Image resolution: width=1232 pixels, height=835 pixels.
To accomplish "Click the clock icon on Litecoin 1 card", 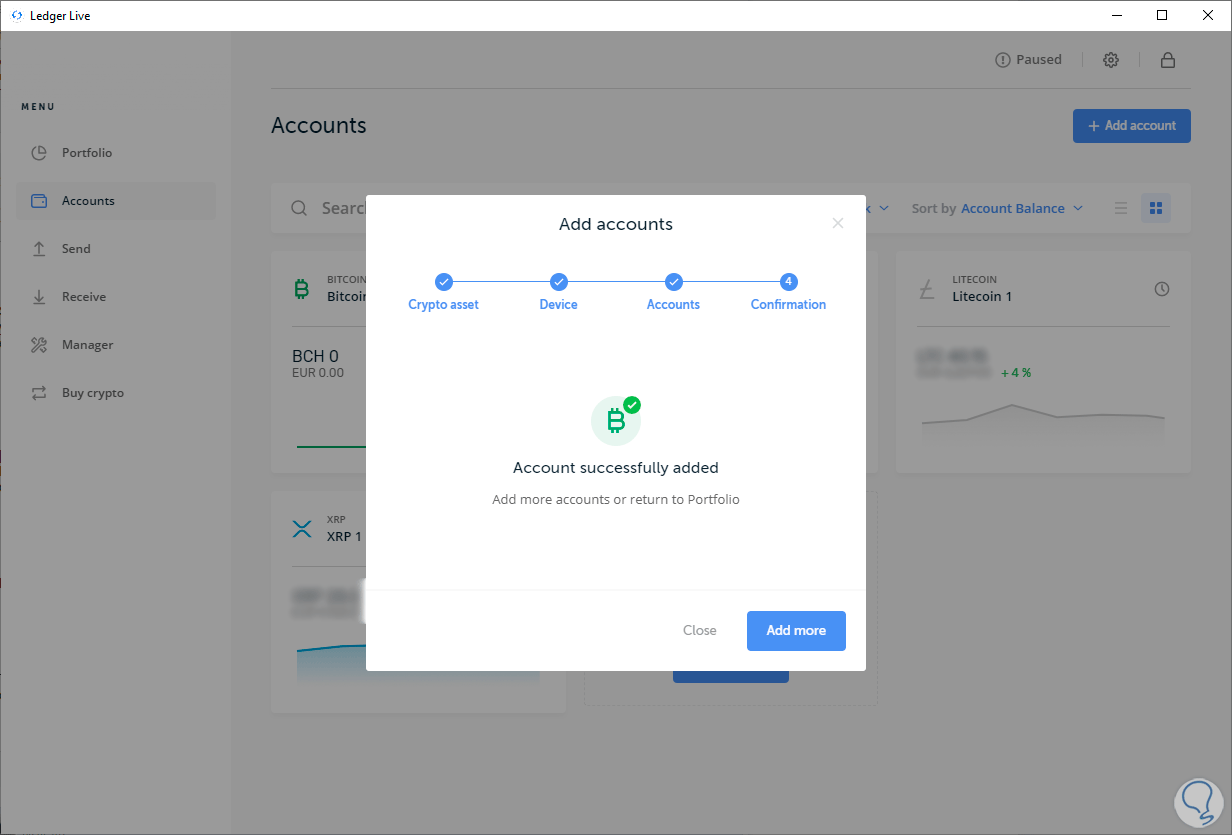I will [1162, 289].
